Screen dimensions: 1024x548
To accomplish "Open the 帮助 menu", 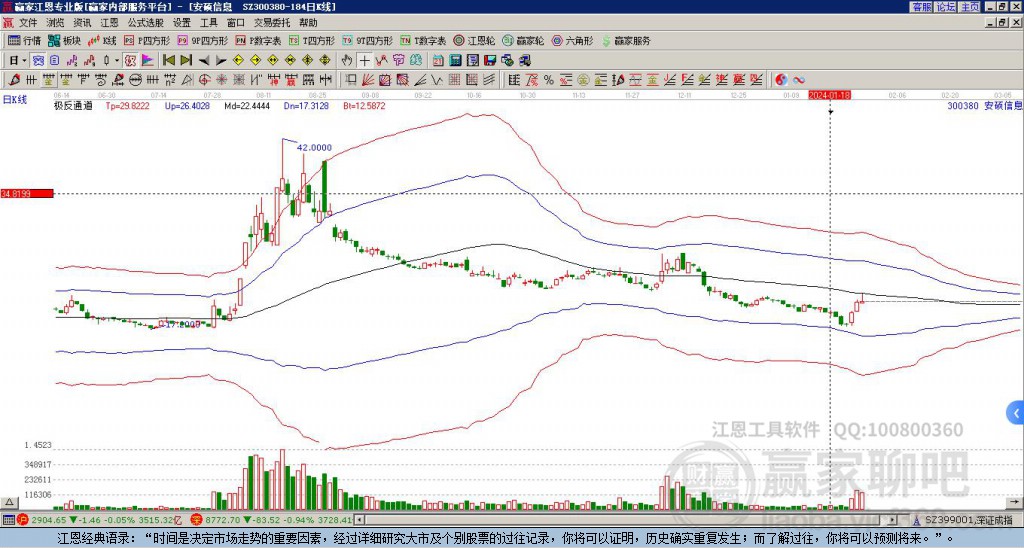I will point(308,23).
